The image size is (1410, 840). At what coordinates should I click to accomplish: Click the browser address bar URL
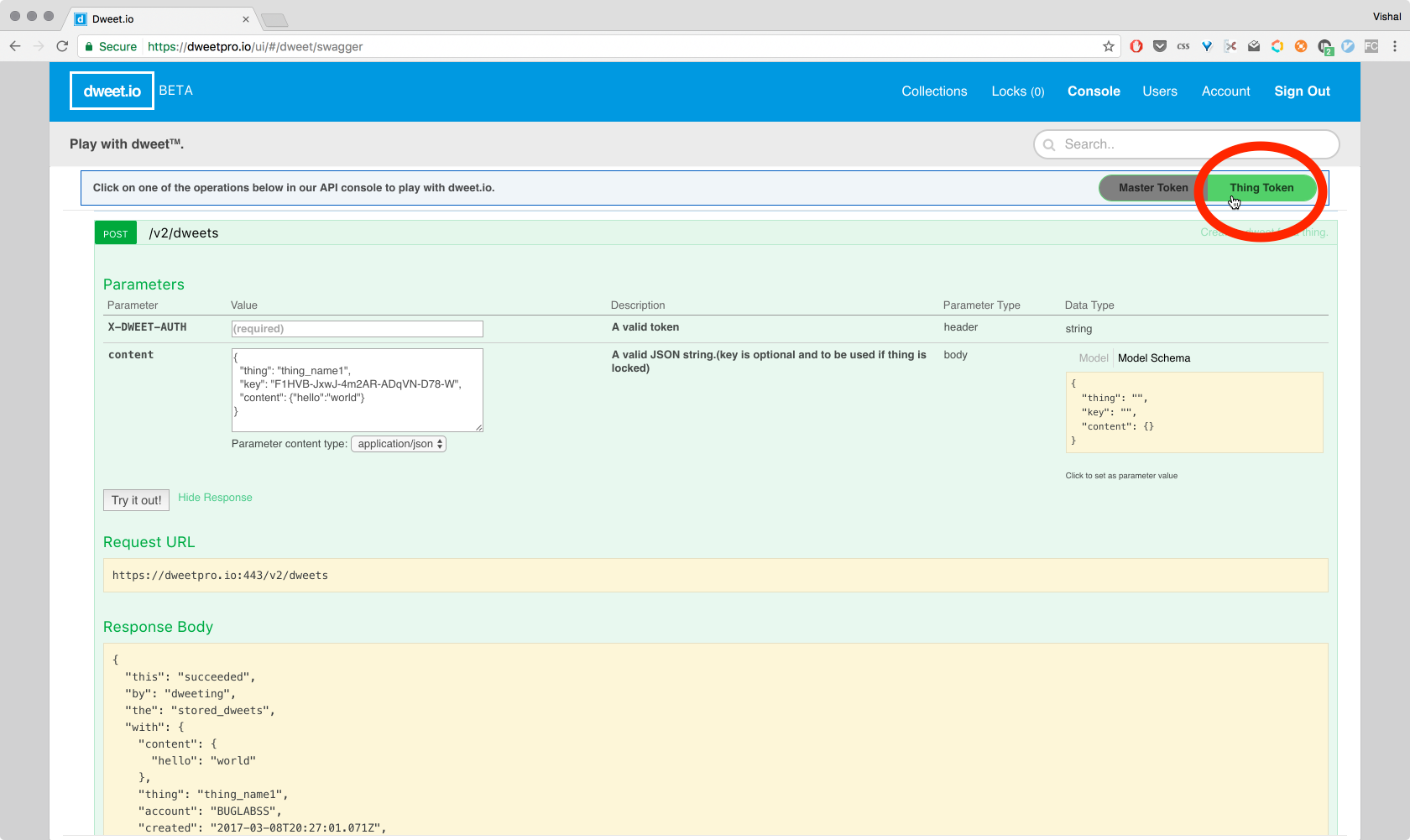[255, 47]
